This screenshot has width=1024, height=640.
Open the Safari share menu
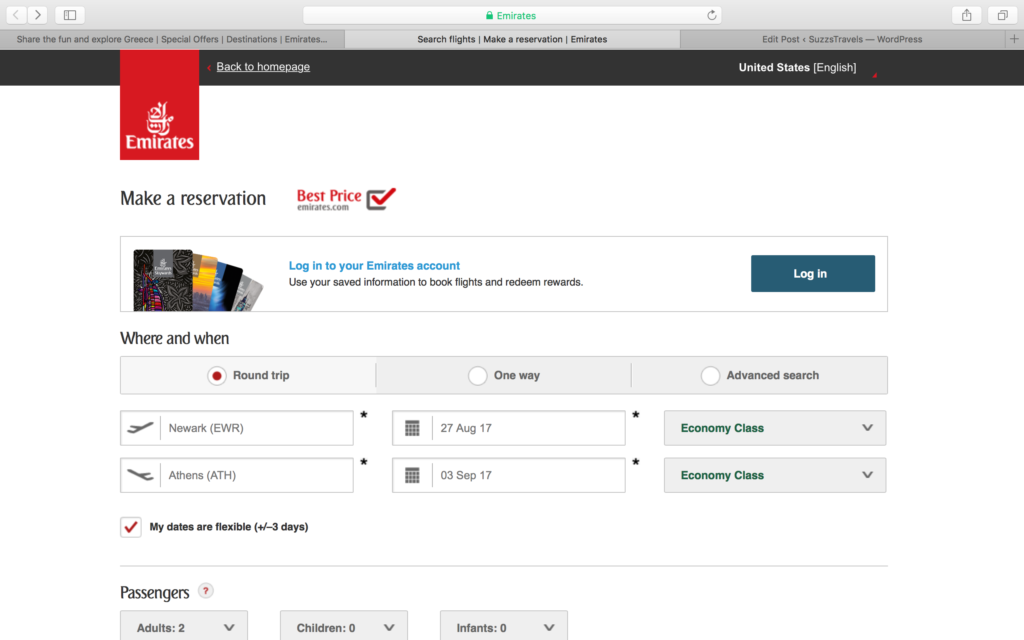(967, 14)
